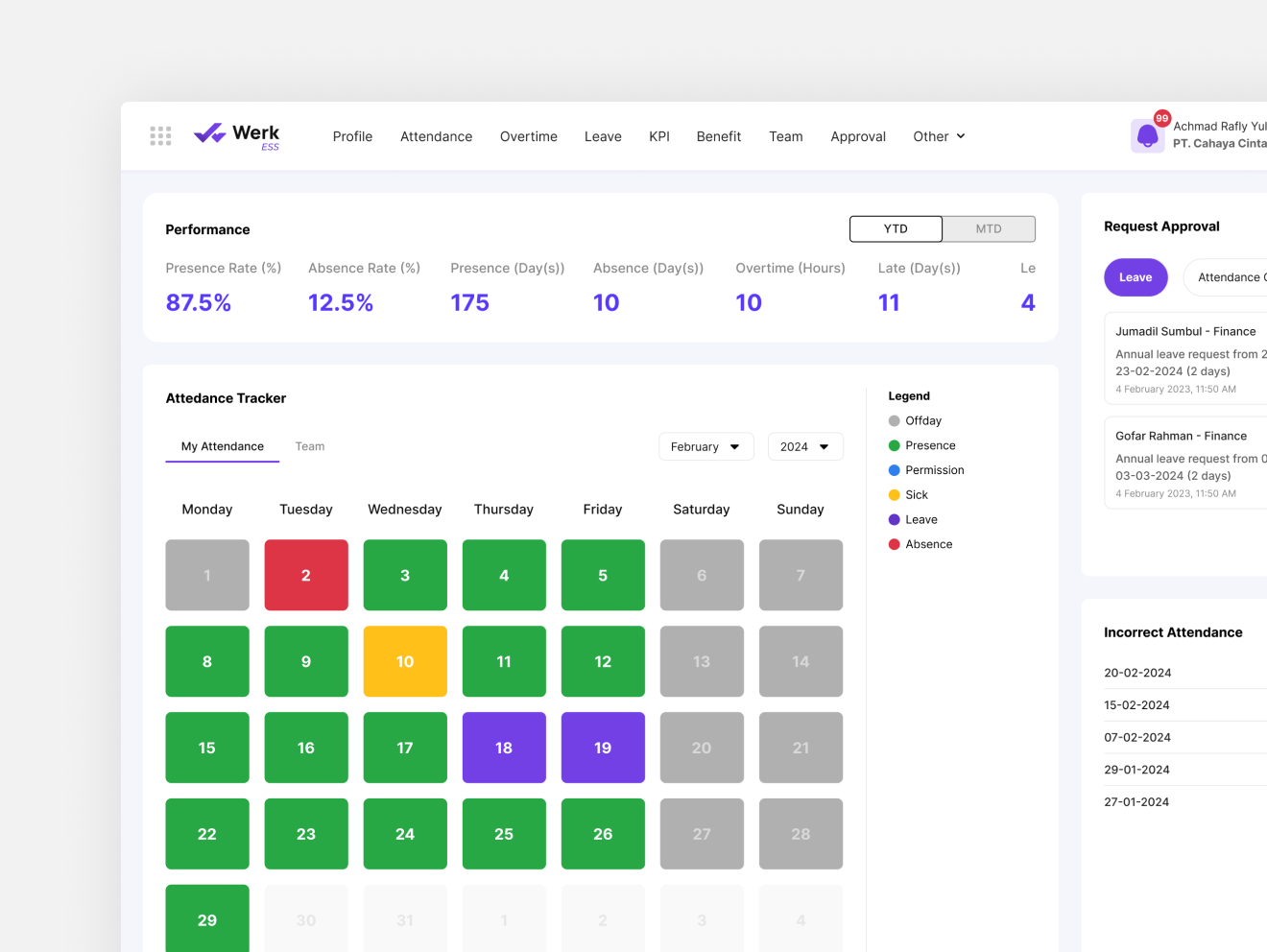This screenshot has width=1267, height=952.
Task: Select the My Attendance tab
Action: (223, 446)
